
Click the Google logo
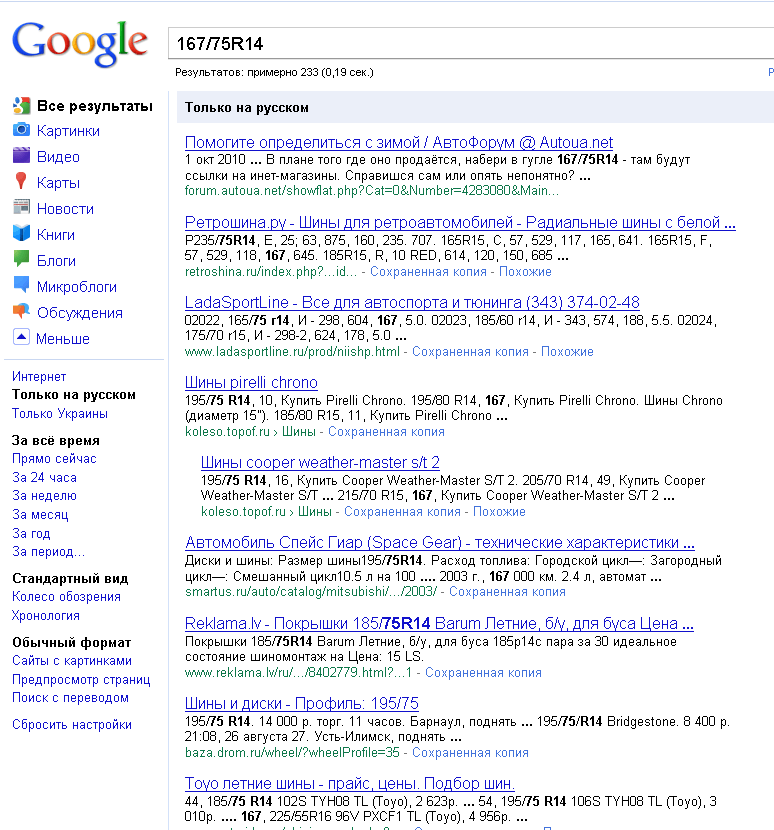(80, 44)
